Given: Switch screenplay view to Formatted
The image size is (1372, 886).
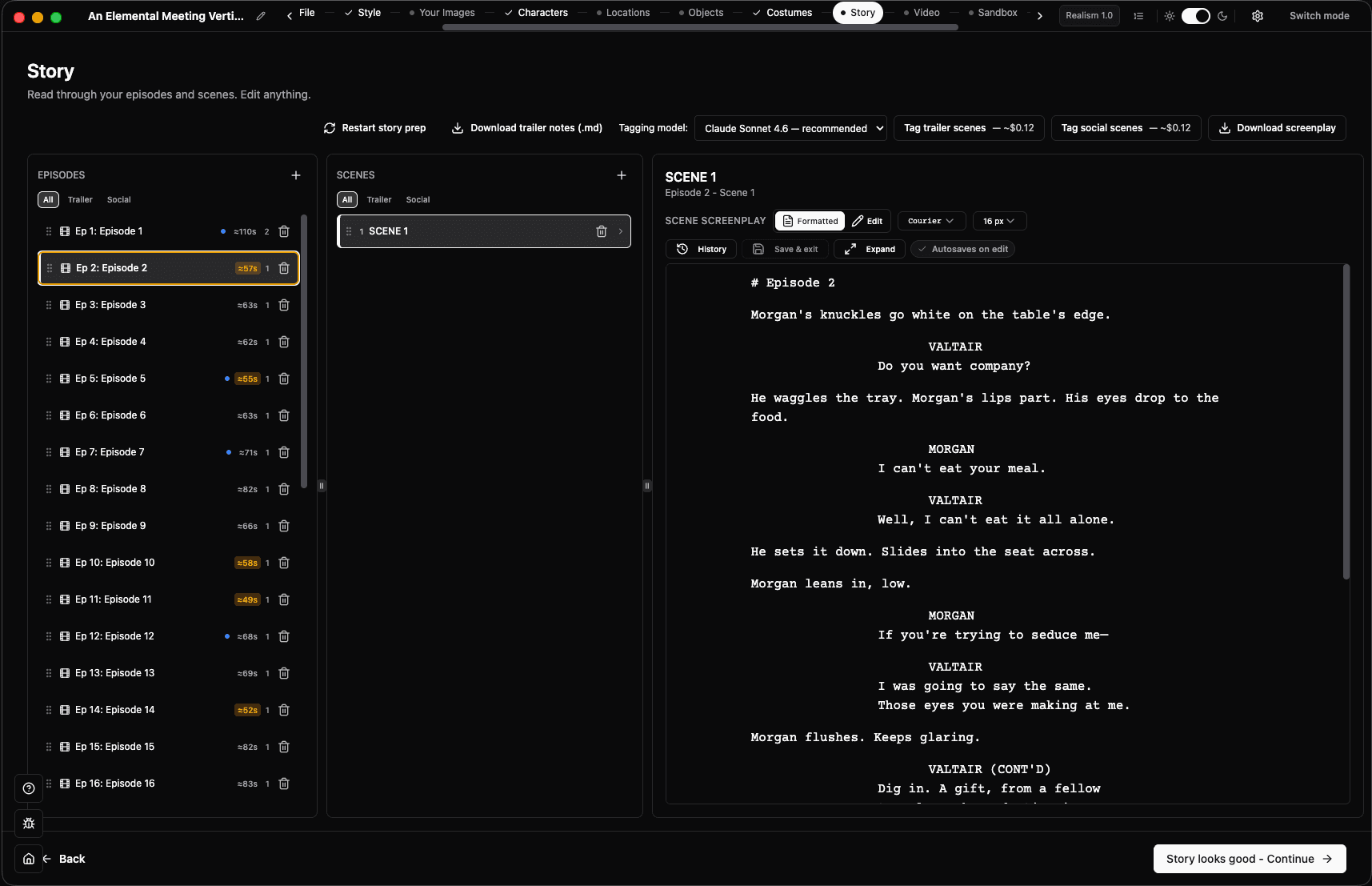Looking at the screenshot, I should click(810, 221).
